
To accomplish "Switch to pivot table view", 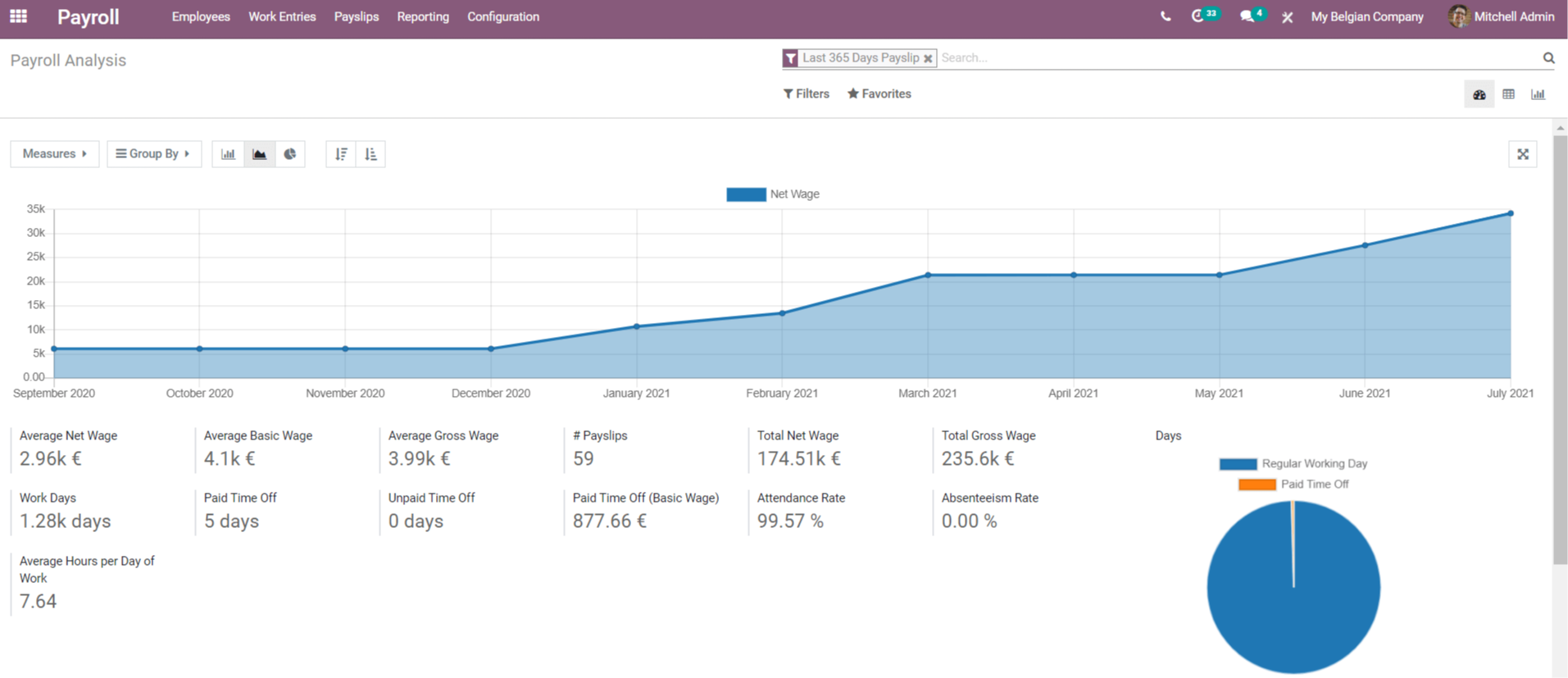I will [1508, 94].
